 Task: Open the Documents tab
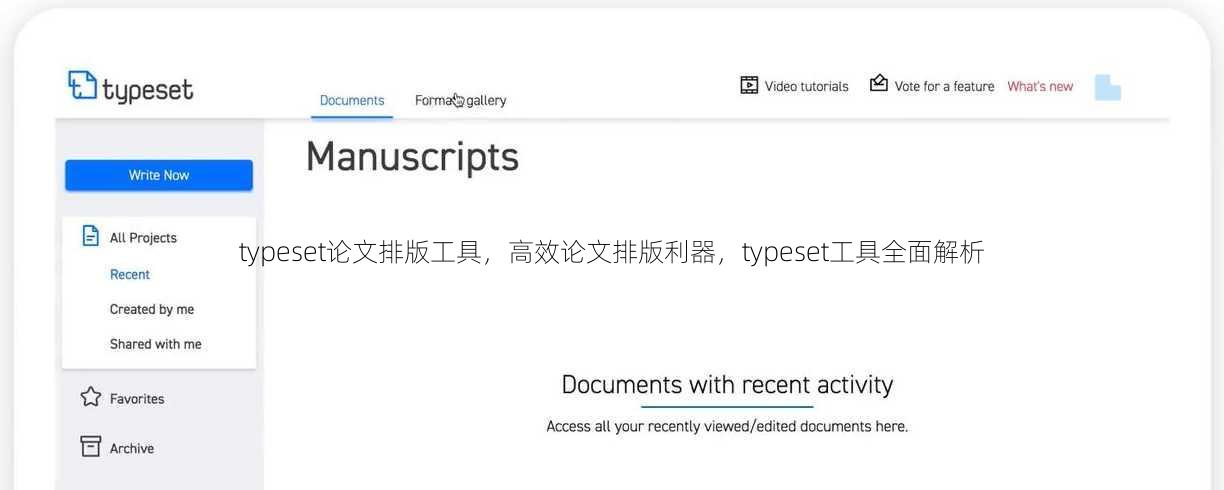(x=352, y=101)
